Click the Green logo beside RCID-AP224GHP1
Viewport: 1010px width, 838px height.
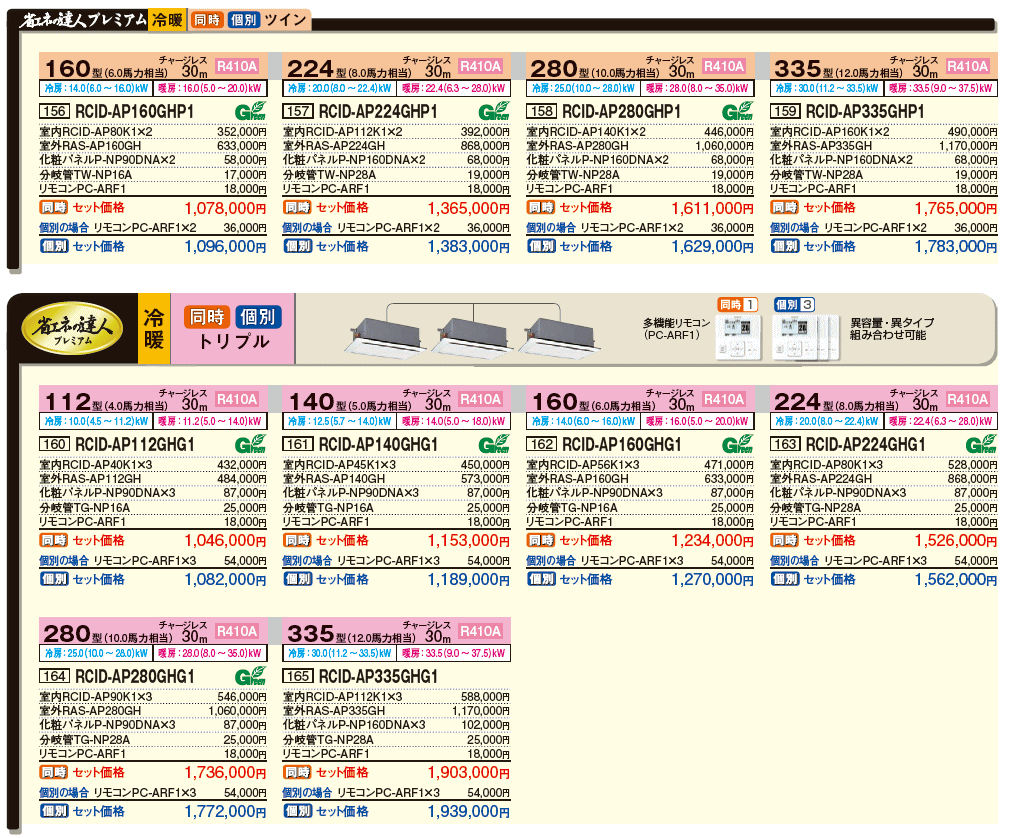click(x=494, y=111)
